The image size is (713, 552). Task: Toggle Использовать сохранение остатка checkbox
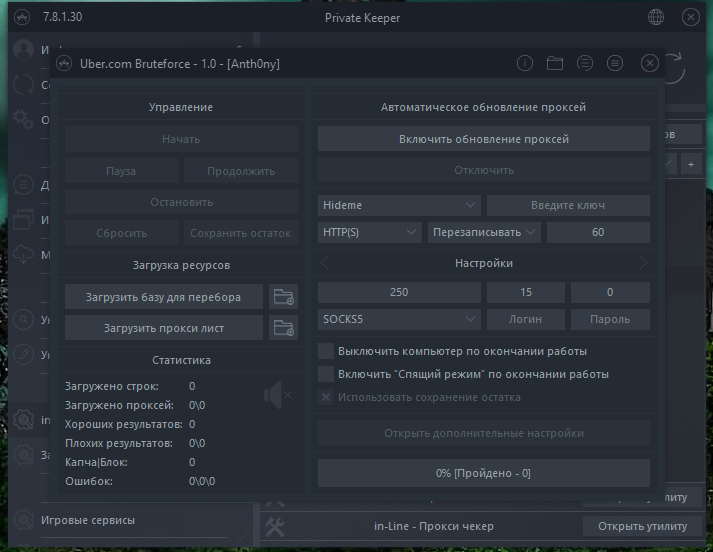click(326, 397)
